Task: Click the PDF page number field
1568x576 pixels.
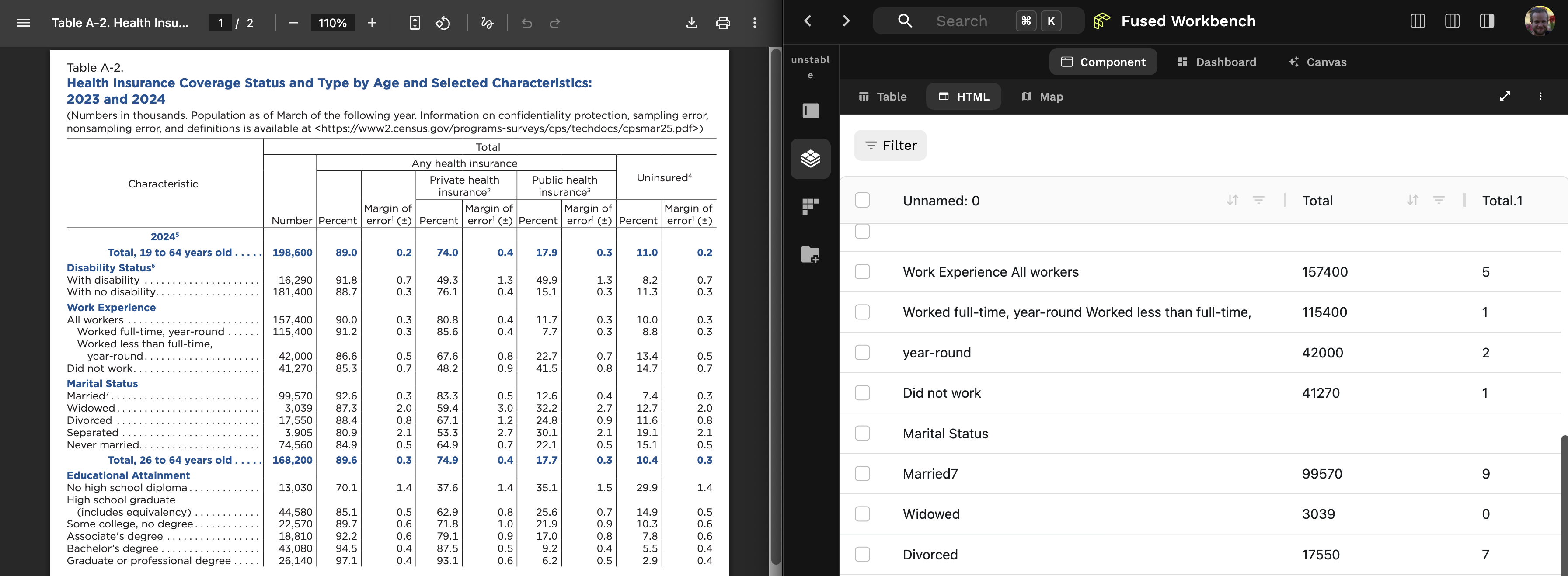Action: coord(220,23)
